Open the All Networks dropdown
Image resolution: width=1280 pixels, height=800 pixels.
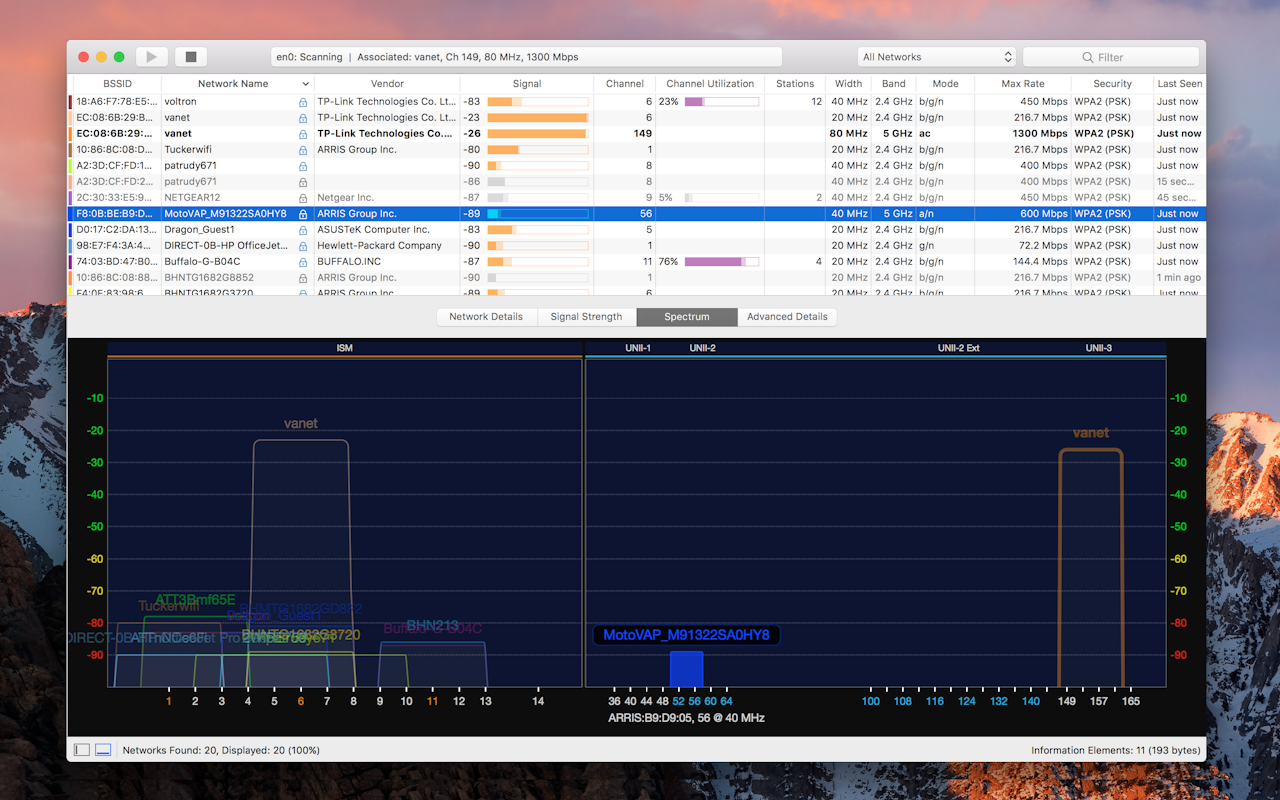pyautogui.click(x=936, y=56)
